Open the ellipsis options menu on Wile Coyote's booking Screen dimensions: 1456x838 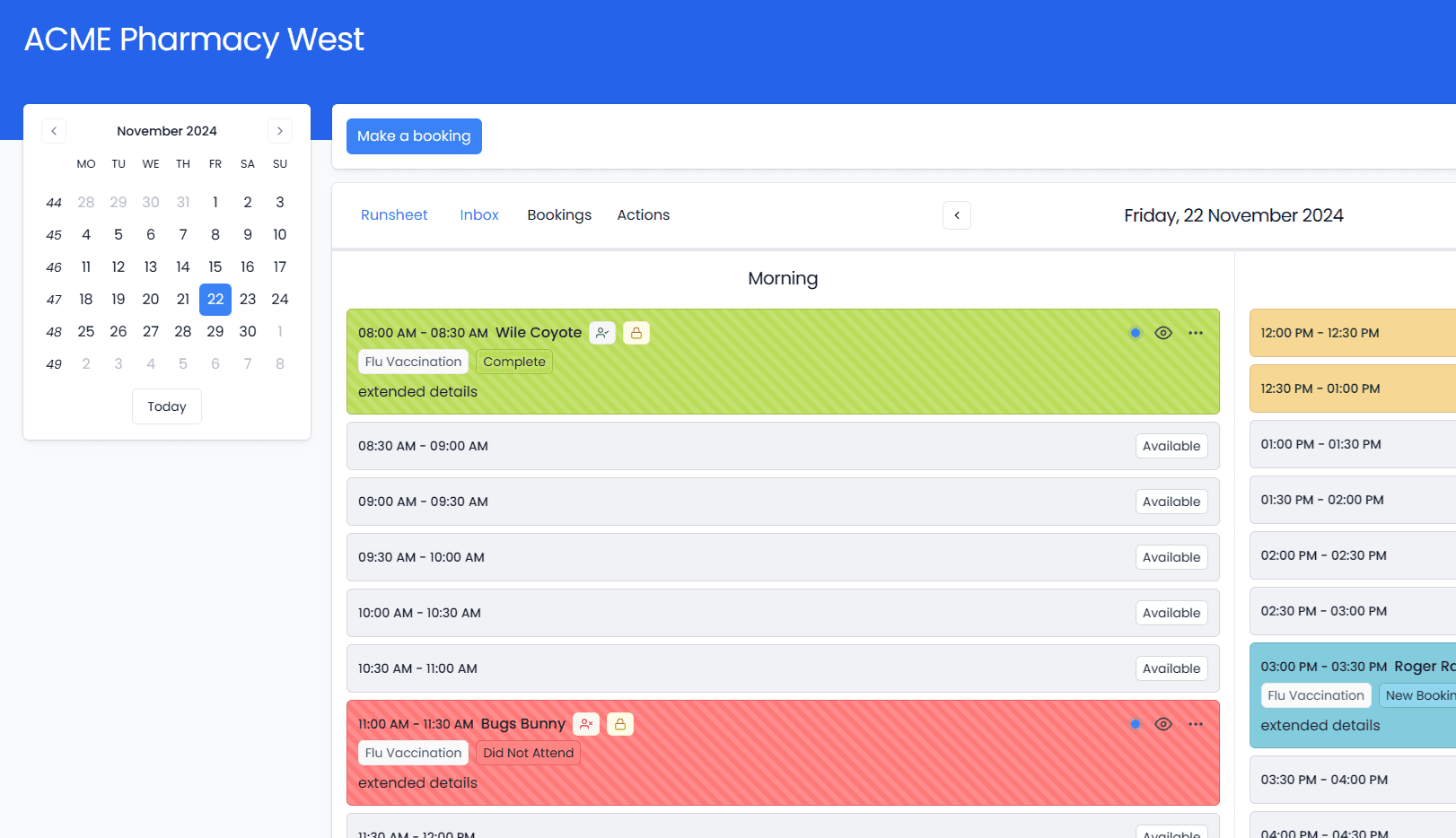[x=1196, y=333]
